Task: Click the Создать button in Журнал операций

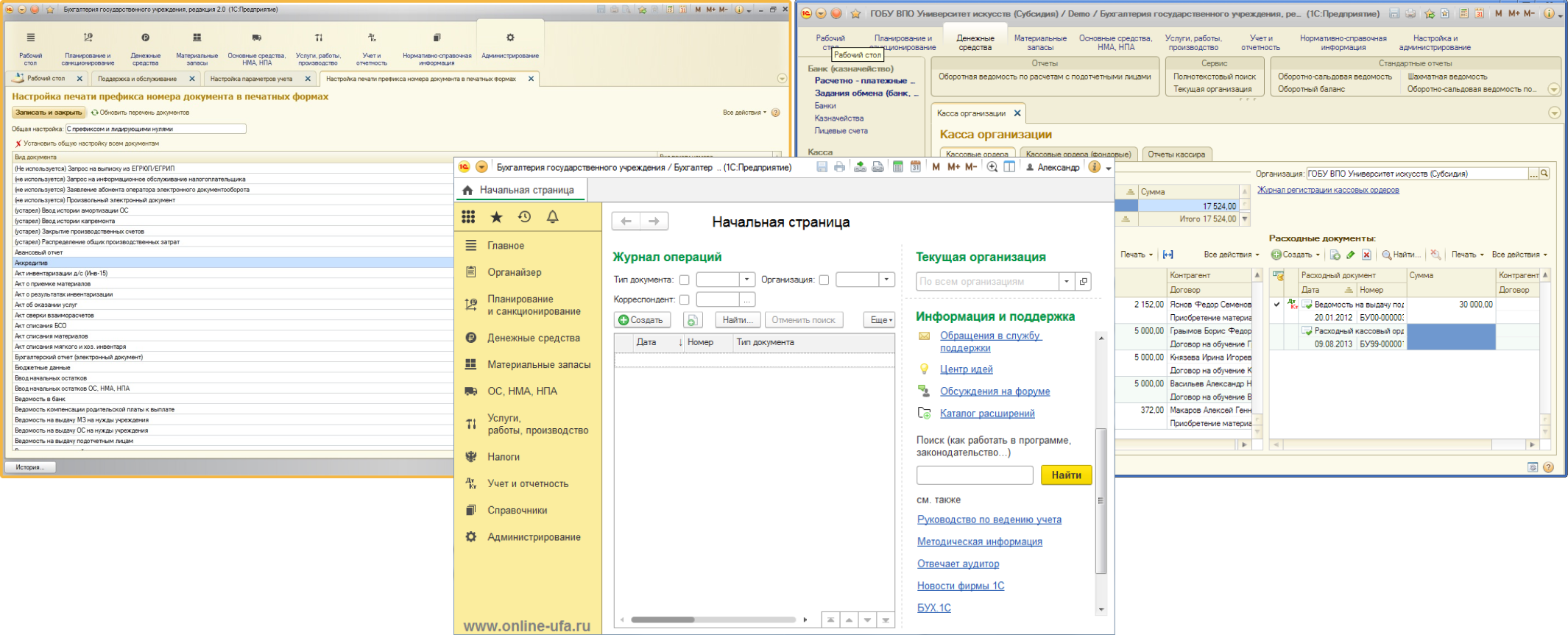Action: click(642, 320)
